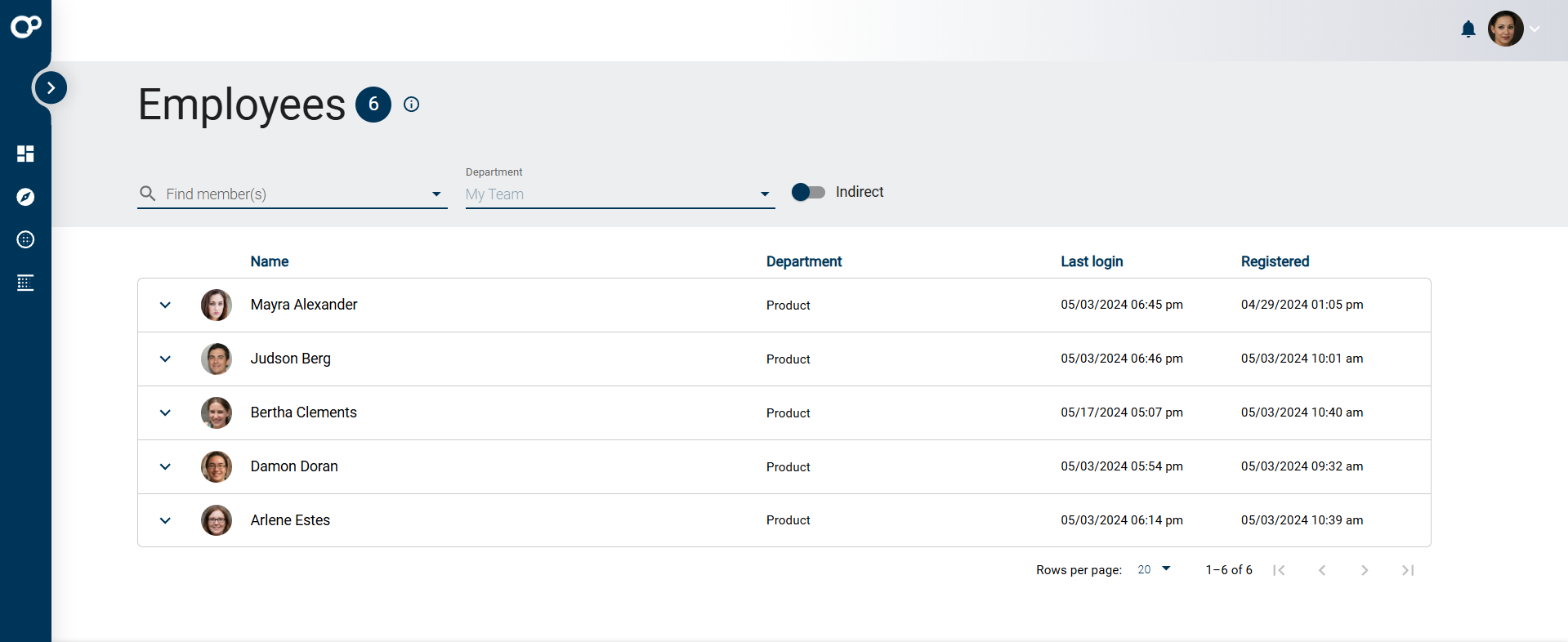Viewport: 1568px width, 642px height.
Task: Click the info icon beside Employees heading
Action: tap(412, 105)
